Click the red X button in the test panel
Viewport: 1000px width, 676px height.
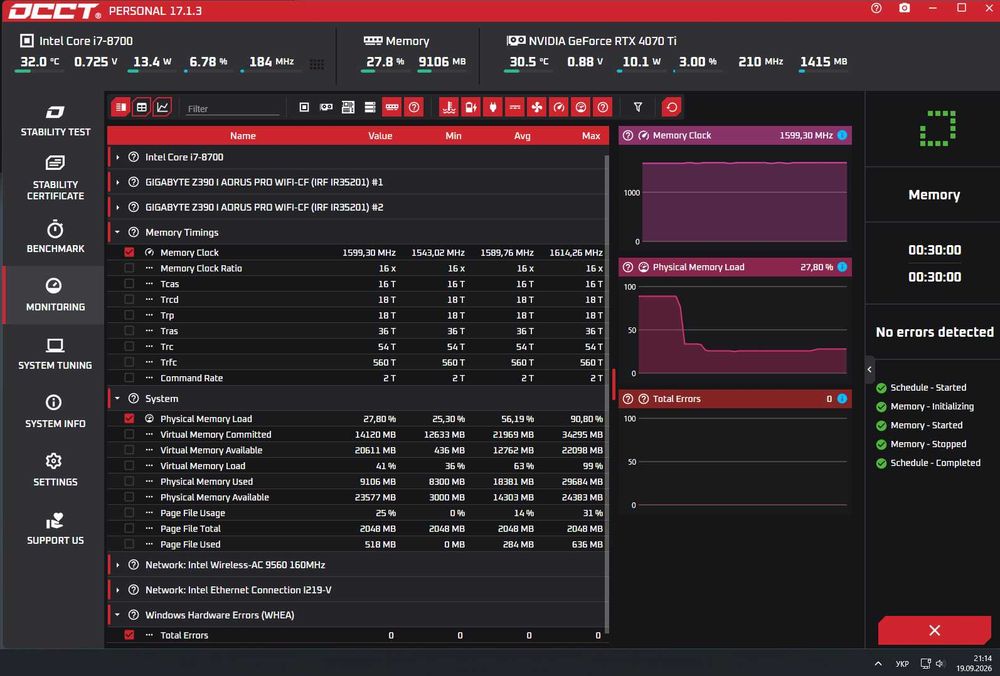tap(934, 630)
